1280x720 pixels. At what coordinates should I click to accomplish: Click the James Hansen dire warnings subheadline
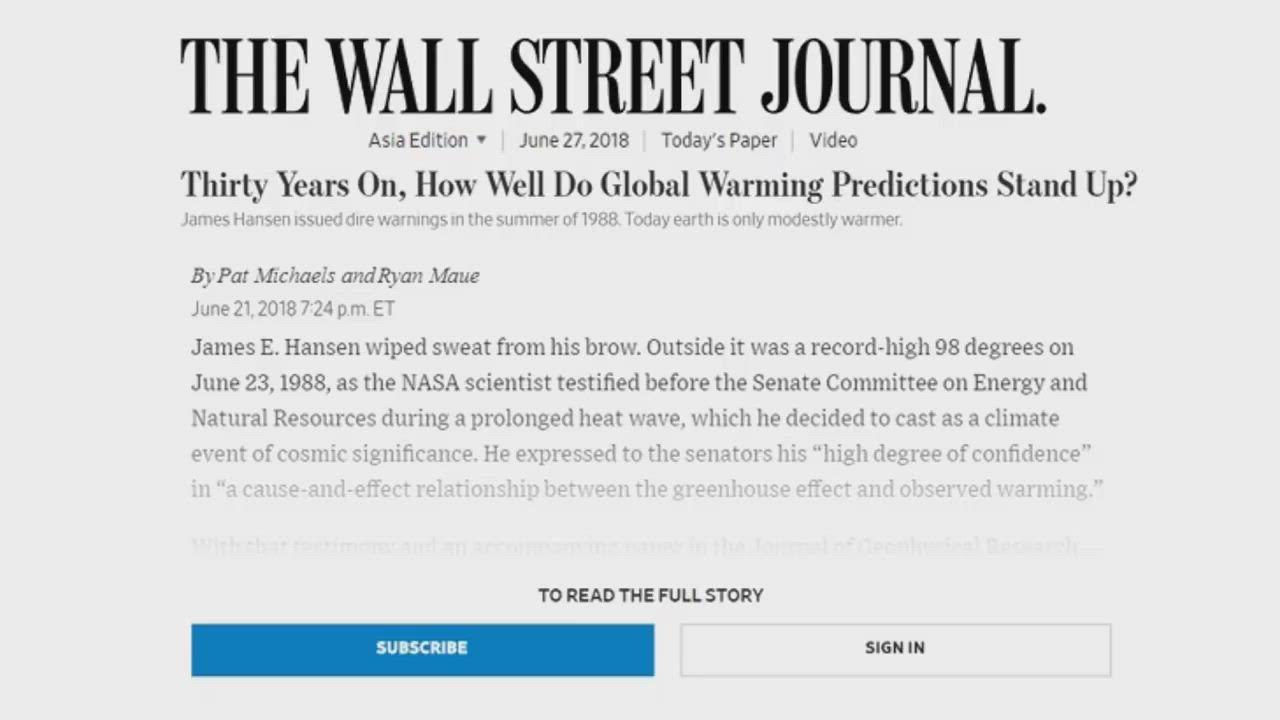click(541, 219)
